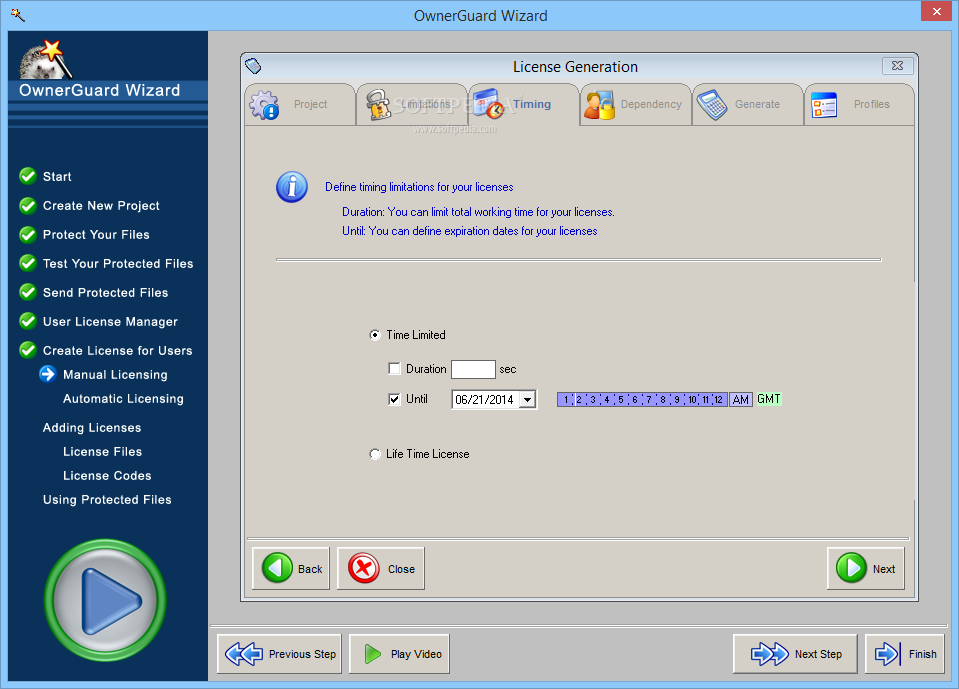Select Adding Licenses in sidebar
This screenshot has height=689, width=959.
(x=92, y=428)
